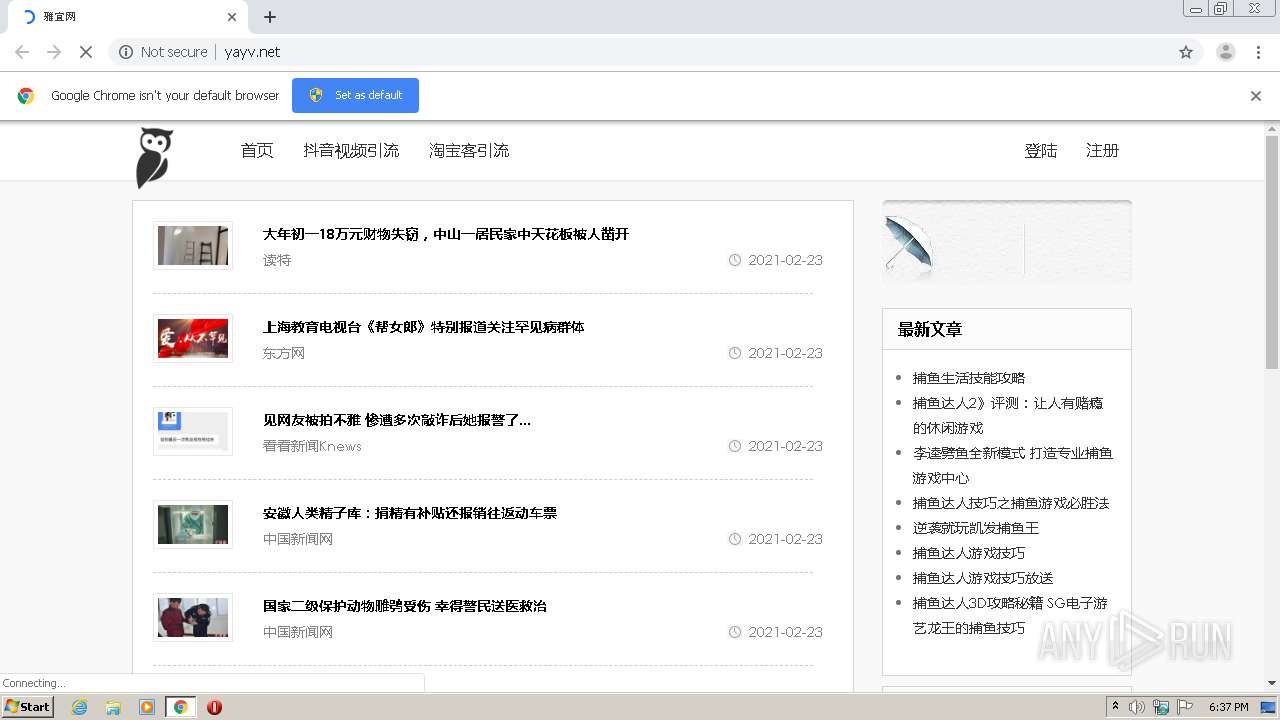Screen dimensions: 1280x720
Task: Click source 看看新闻Knews
Action: [x=312, y=446]
